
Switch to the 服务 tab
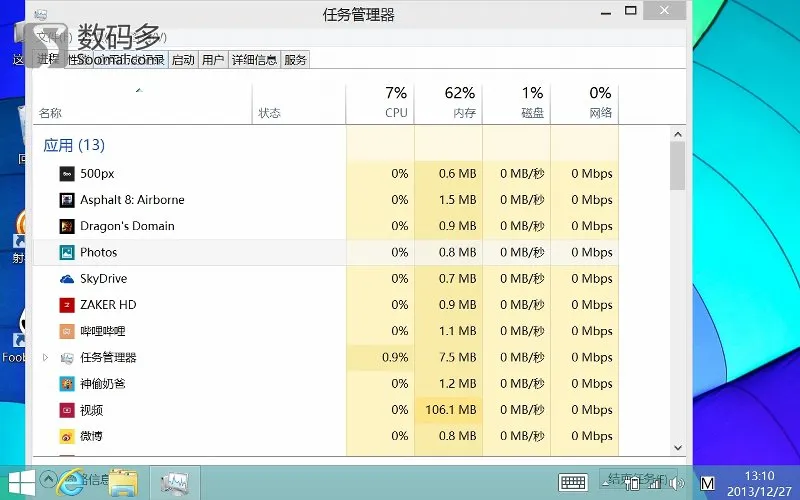(x=295, y=60)
